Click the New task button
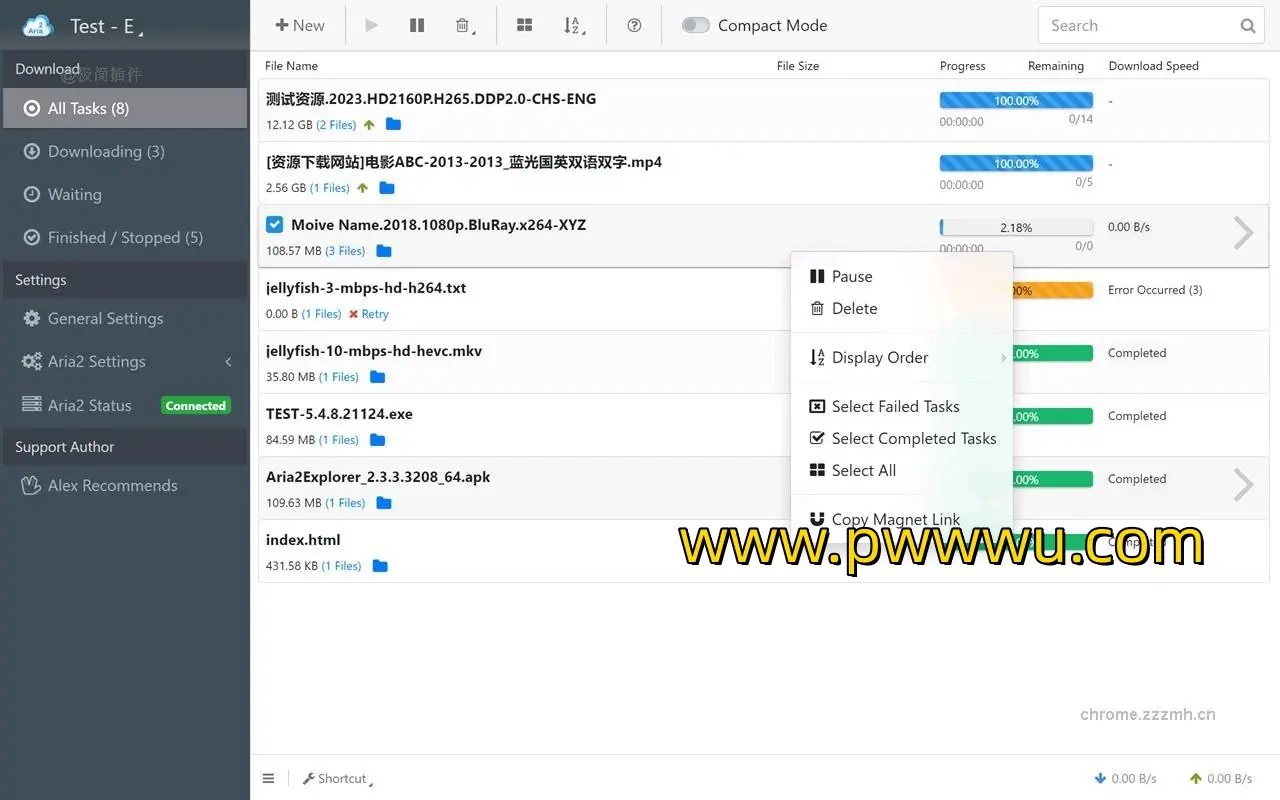The width and height of the screenshot is (1280, 800). [x=299, y=26]
